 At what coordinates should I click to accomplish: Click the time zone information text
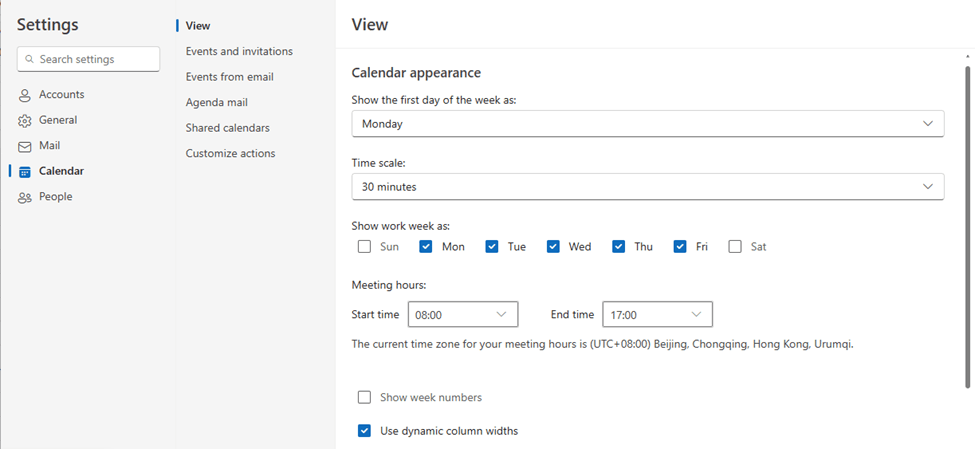click(x=603, y=344)
